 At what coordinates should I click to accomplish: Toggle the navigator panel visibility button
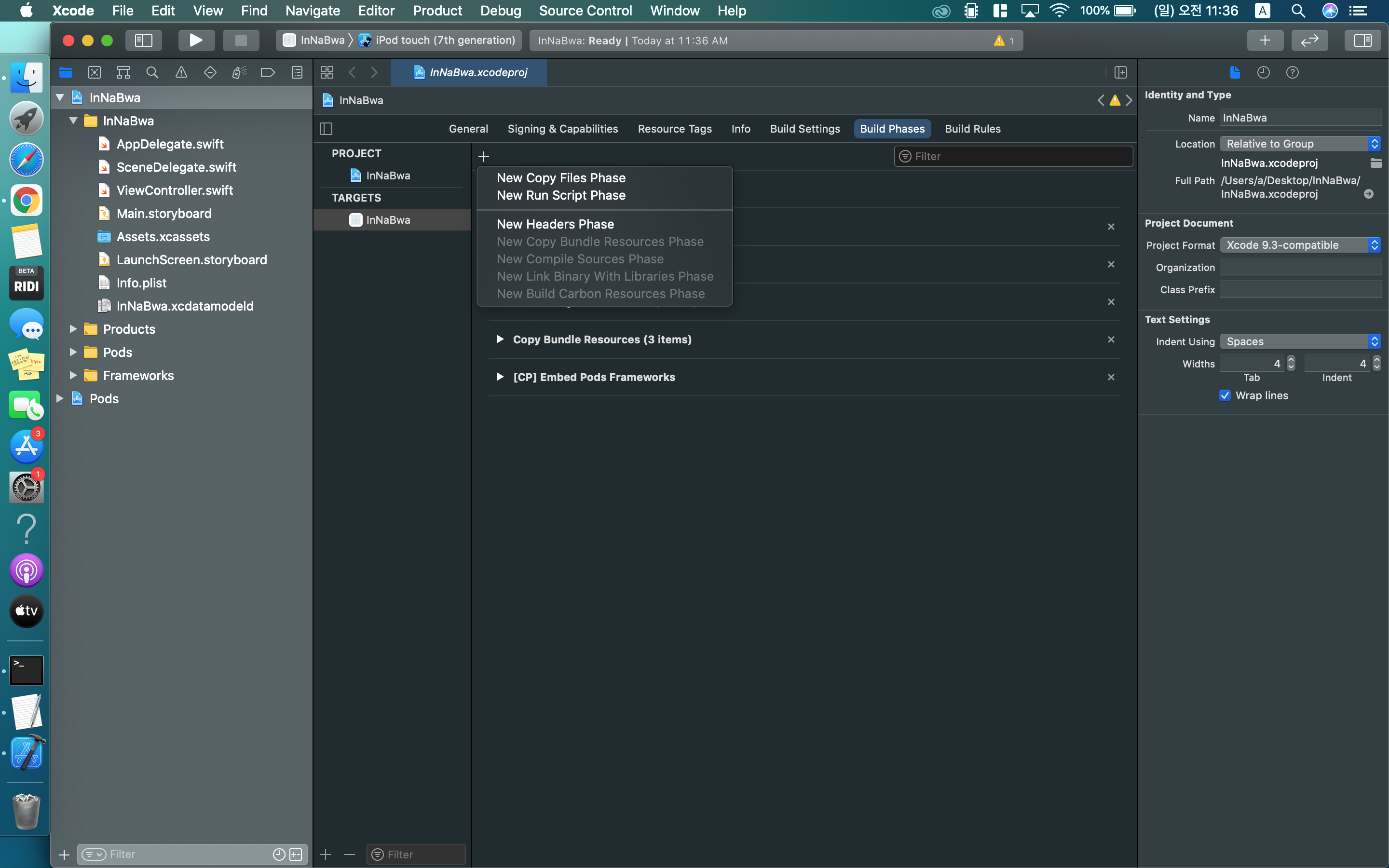point(144,40)
